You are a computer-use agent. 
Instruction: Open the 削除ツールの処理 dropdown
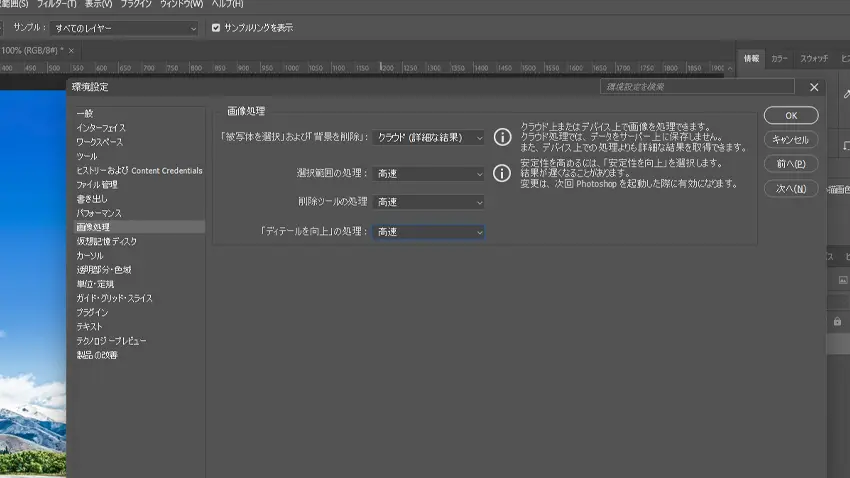pyautogui.click(x=430, y=202)
